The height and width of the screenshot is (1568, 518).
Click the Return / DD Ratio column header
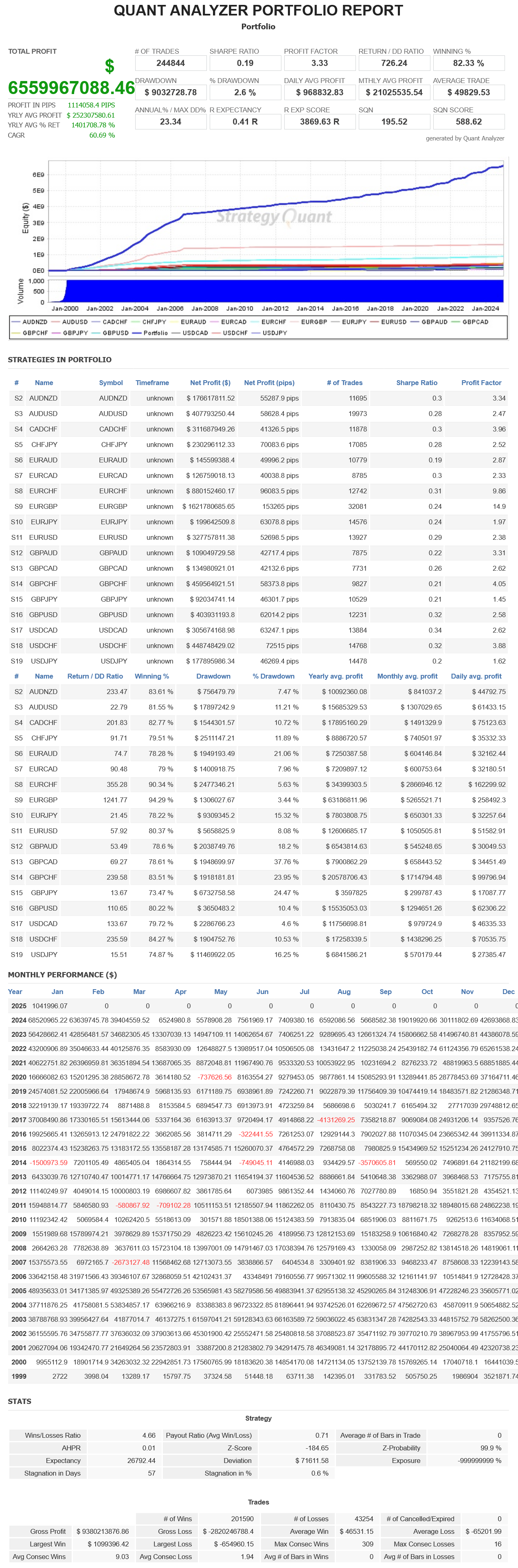95,676
